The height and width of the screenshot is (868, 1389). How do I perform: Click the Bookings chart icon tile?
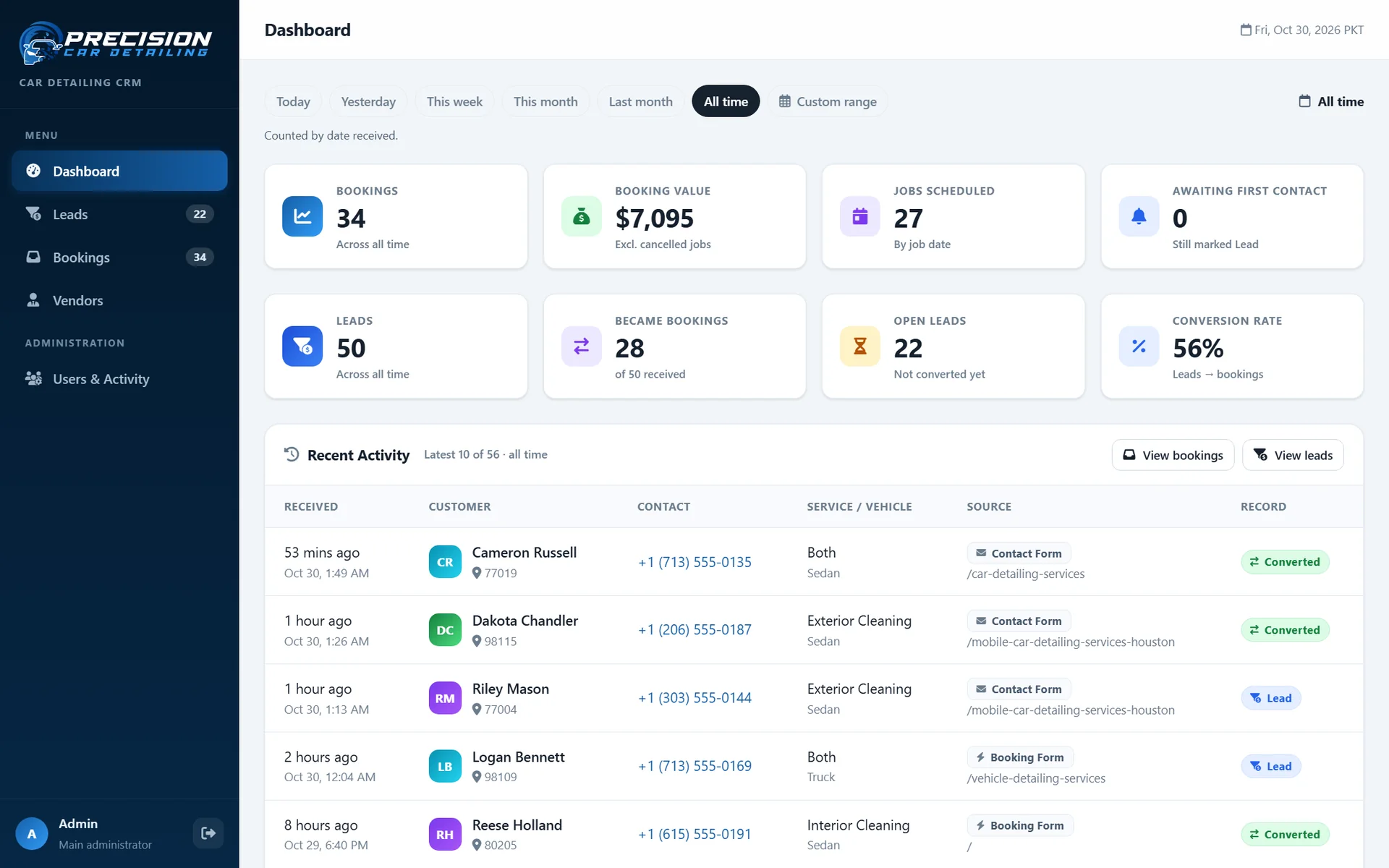302,216
